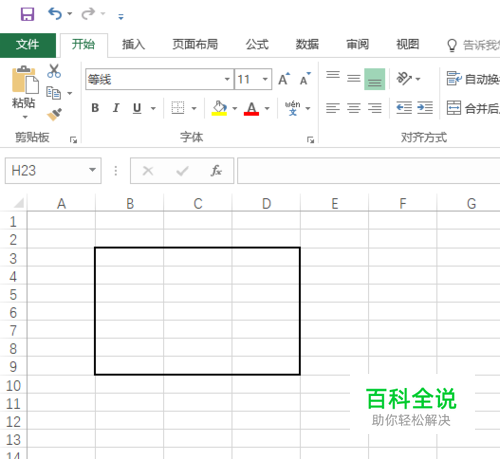Toggle the highlighted bottom align icon
Screen dimensions: 500x459
375,79
